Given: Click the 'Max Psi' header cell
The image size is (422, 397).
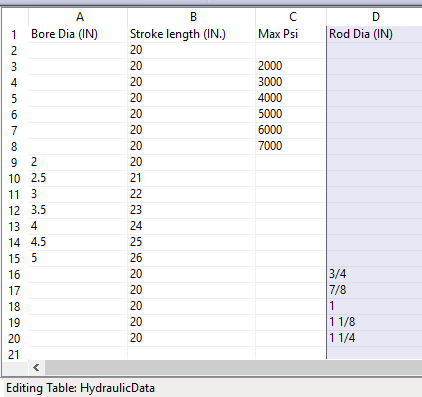Looking at the screenshot, I should pyautogui.click(x=291, y=34).
